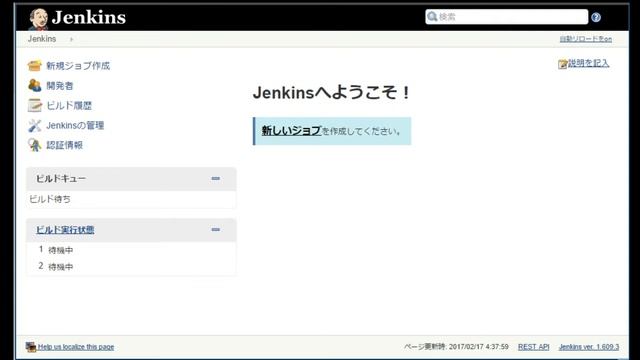Click the page update timestamp 2017/02/17
The height and width of the screenshot is (360, 640).
[x=456, y=347]
